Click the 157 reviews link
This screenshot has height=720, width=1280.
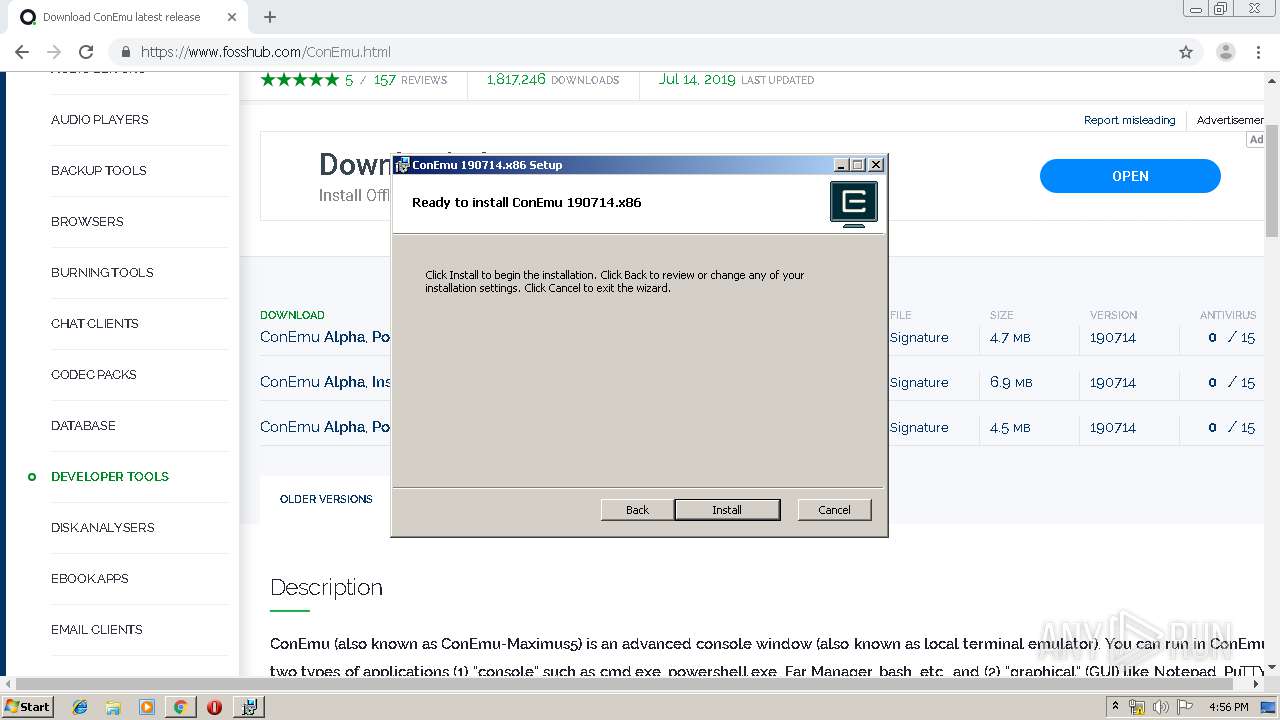(x=410, y=80)
